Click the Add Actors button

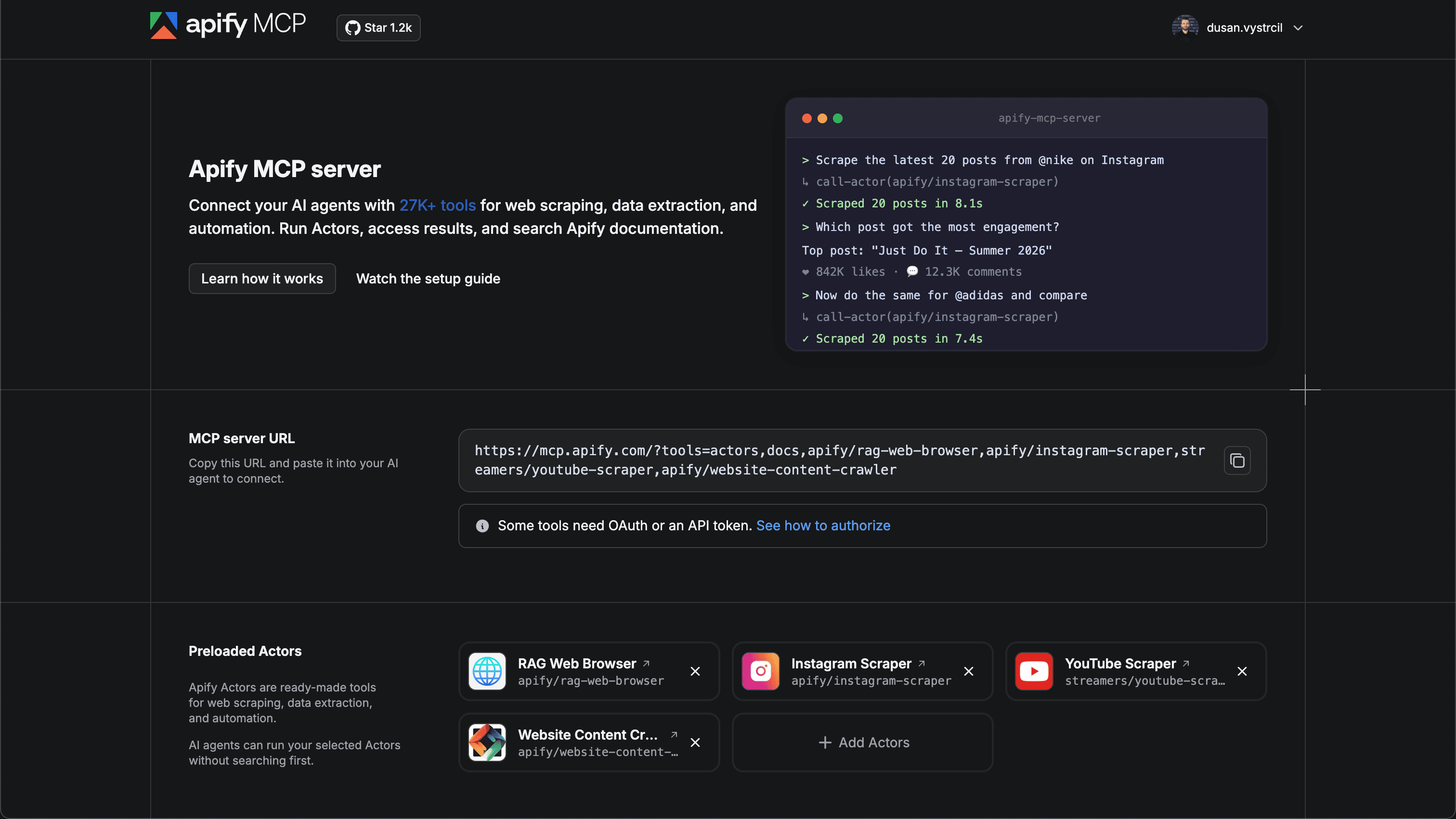point(862,742)
